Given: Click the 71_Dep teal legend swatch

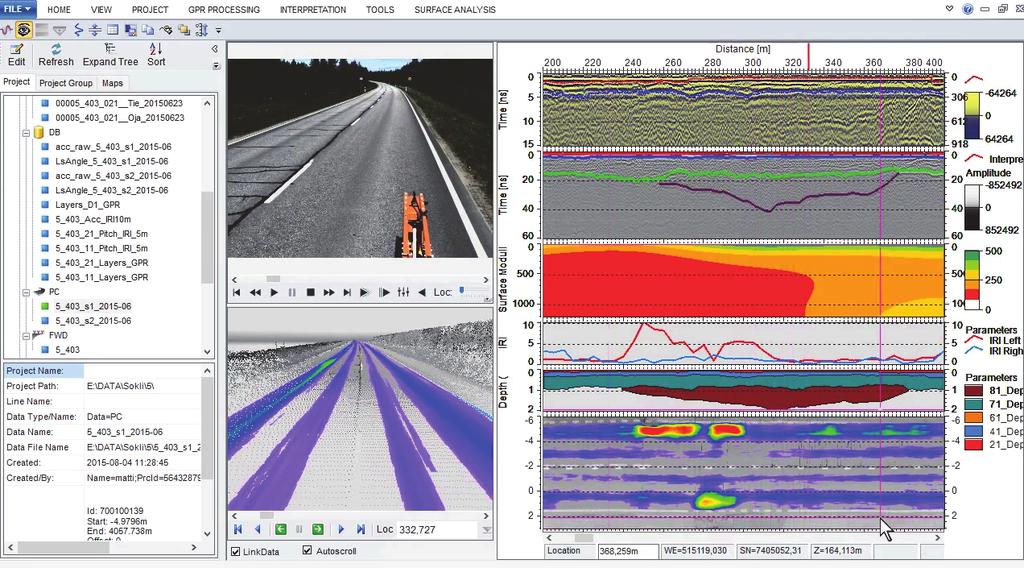Looking at the screenshot, I should (x=974, y=404).
